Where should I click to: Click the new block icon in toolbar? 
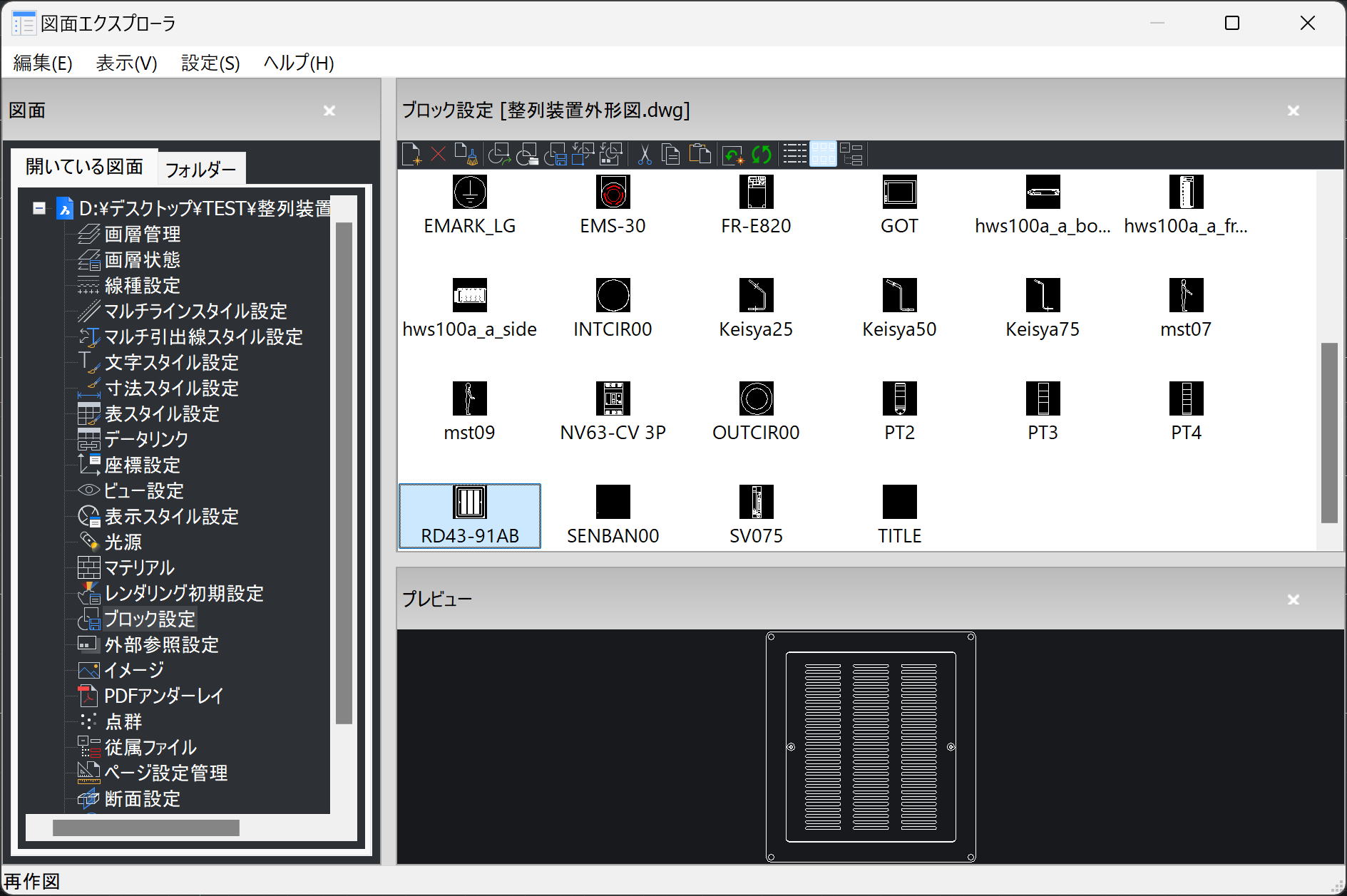(x=411, y=154)
